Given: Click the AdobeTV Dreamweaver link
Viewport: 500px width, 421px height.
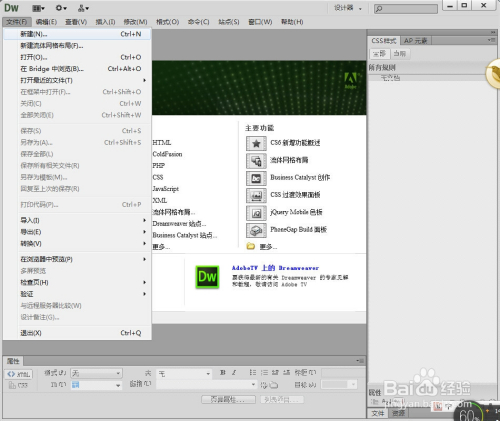Looking at the screenshot, I should (275, 268).
